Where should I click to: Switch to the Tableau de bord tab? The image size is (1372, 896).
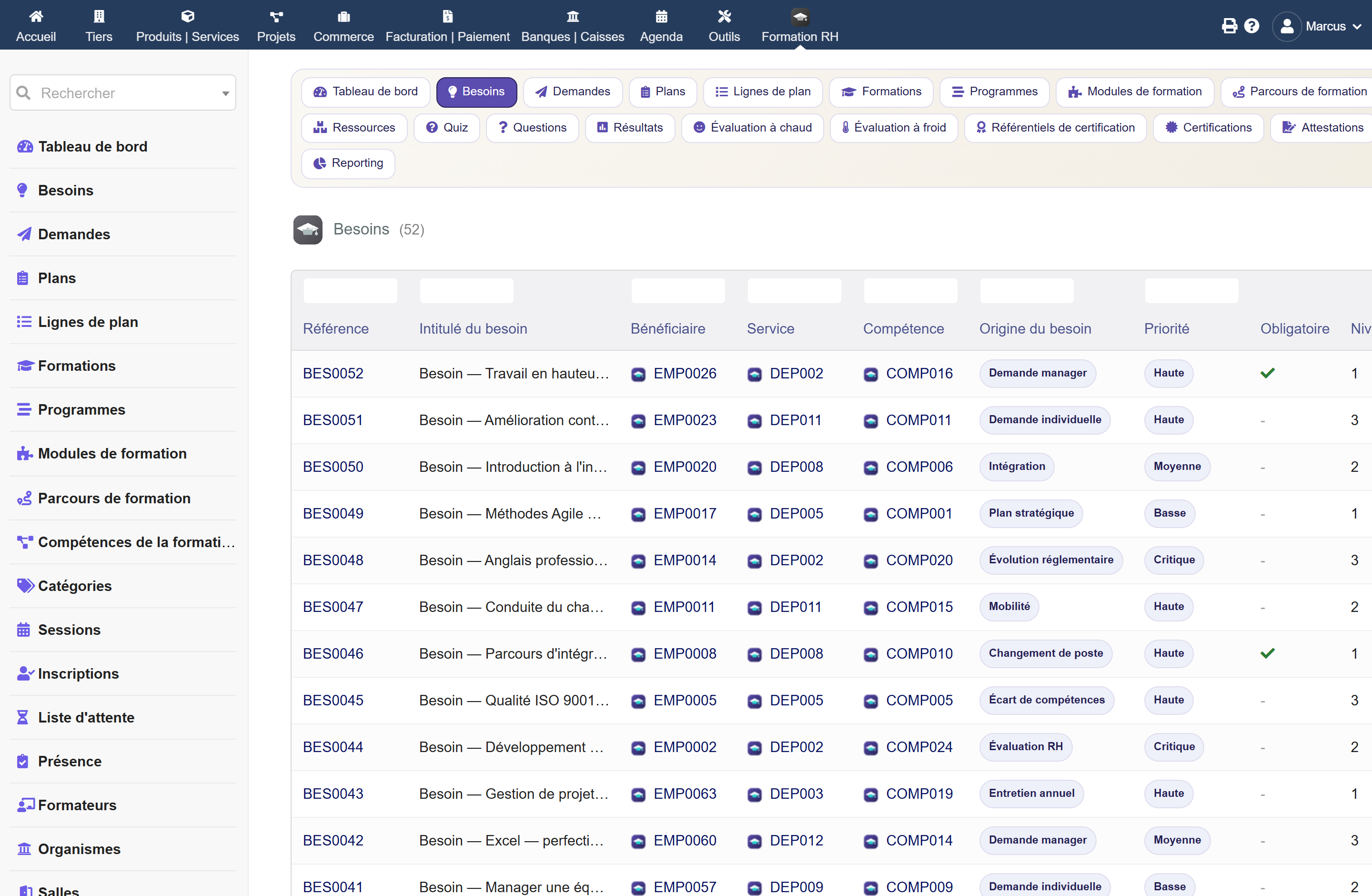(x=366, y=92)
